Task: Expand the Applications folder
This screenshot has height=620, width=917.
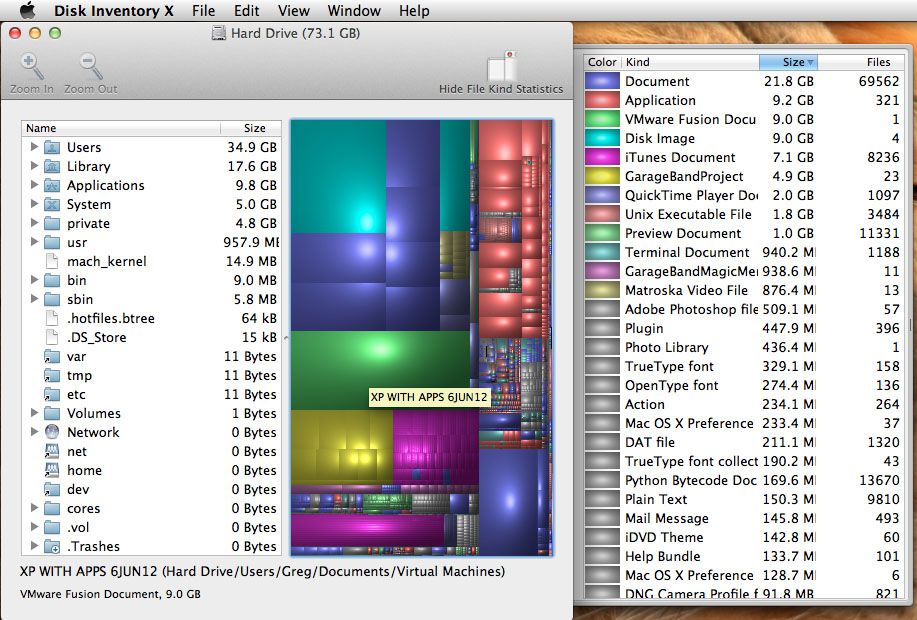Action: coord(34,185)
